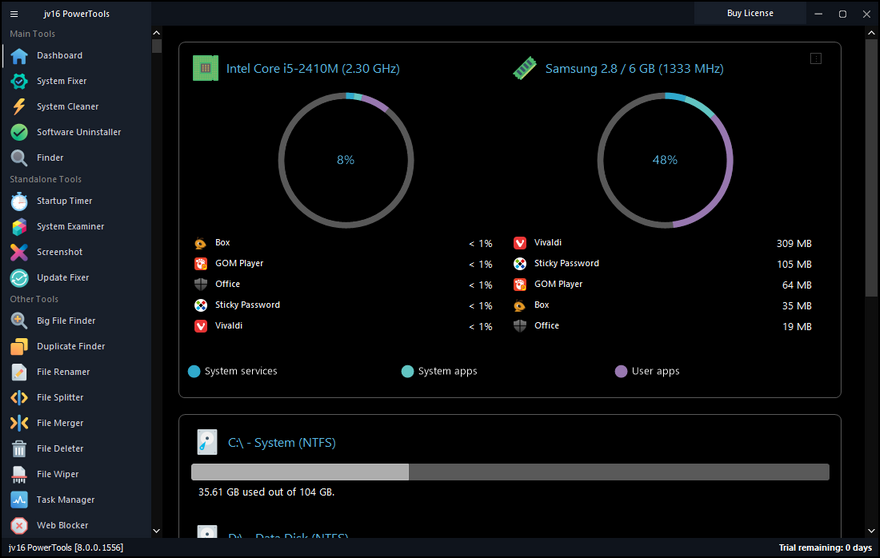Open System Fixer from sidebar
880x558 pixels.
coord(62,81)
